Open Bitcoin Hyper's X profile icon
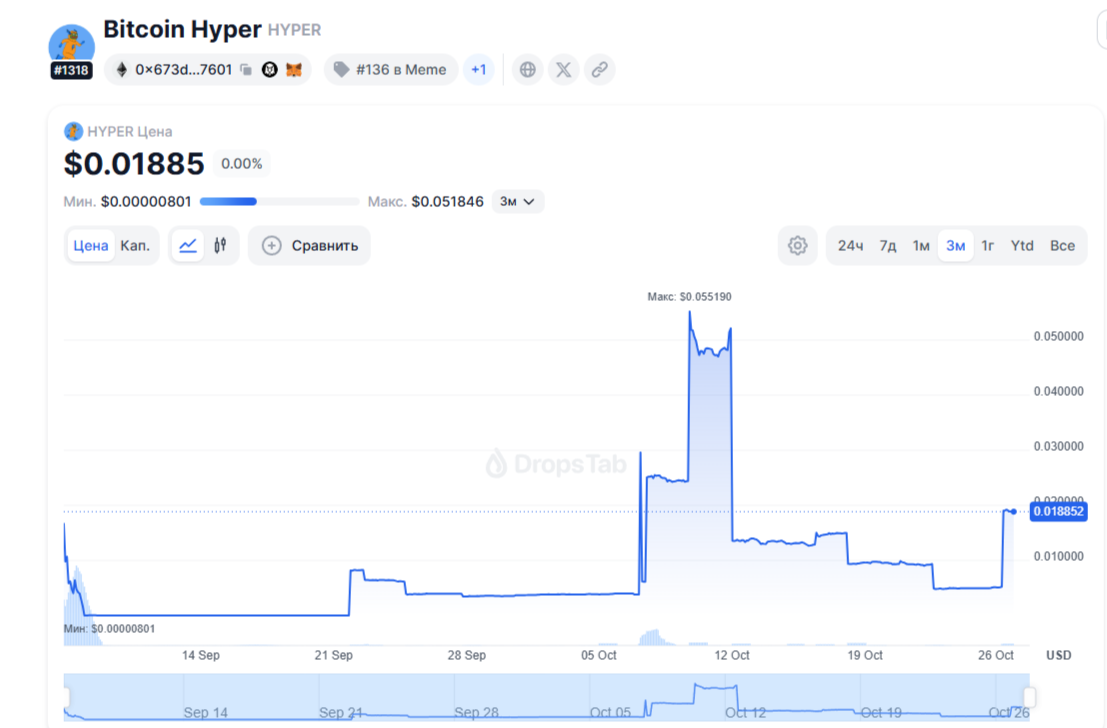Viewport: 1107px width, 728px height. pyautogui.click(x=563, y=69)
